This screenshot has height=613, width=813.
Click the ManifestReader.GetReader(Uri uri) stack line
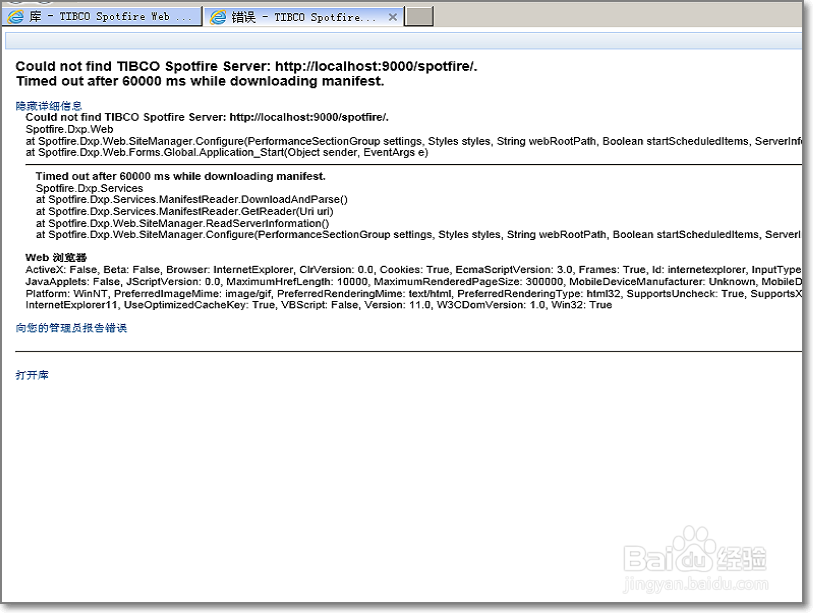[185, 212]
